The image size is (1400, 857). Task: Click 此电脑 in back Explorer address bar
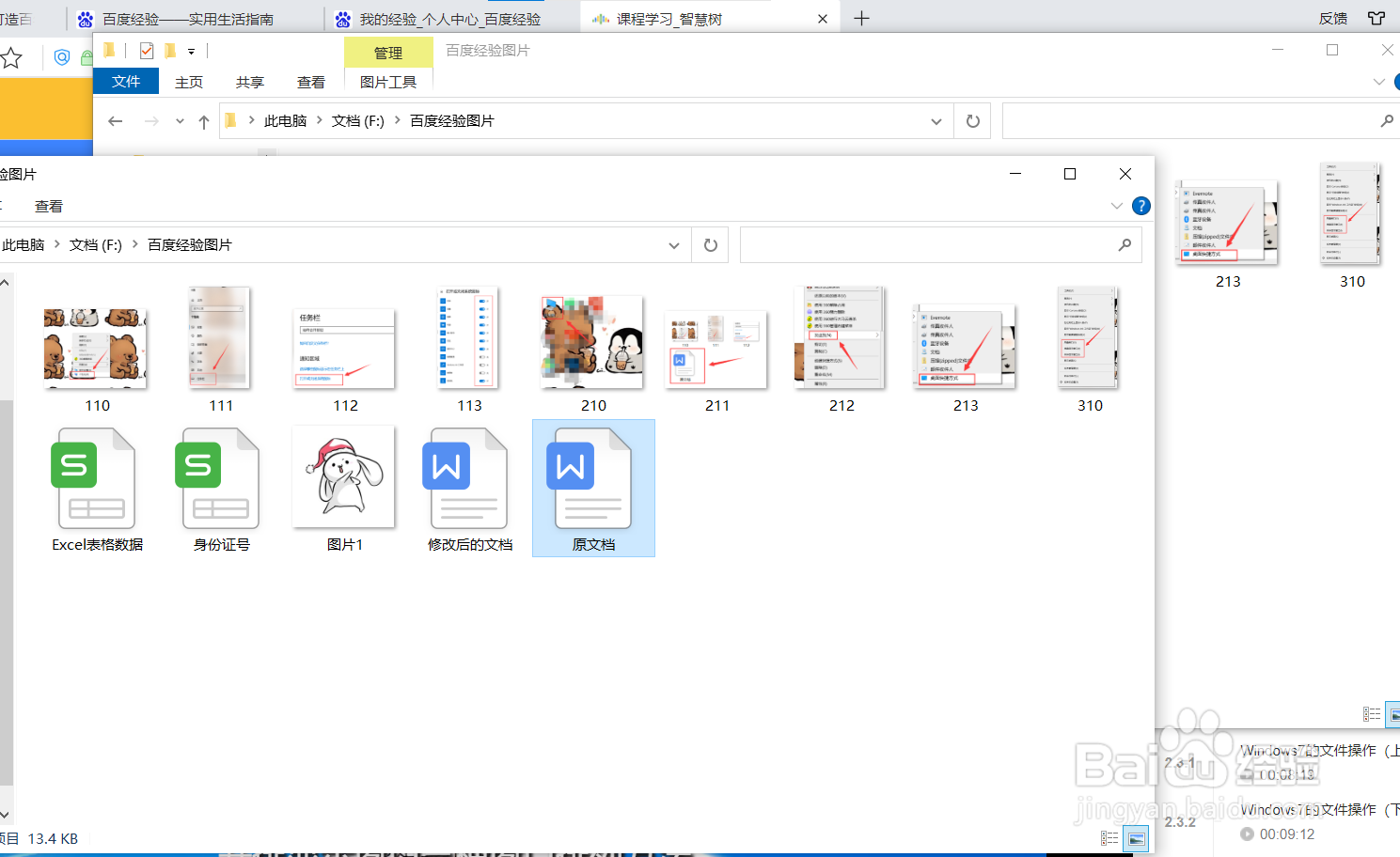coord(286,121)
